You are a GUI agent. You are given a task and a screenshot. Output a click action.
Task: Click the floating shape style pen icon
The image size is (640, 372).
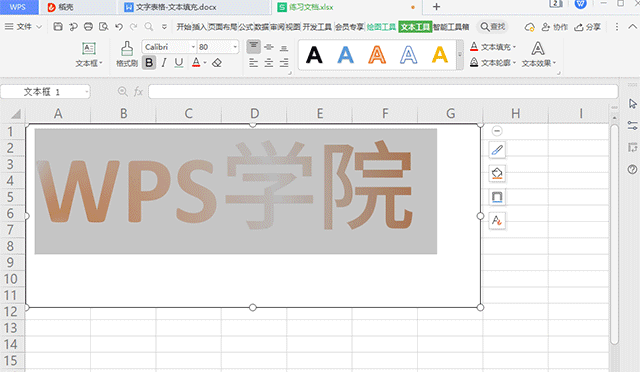coord(497,150)
